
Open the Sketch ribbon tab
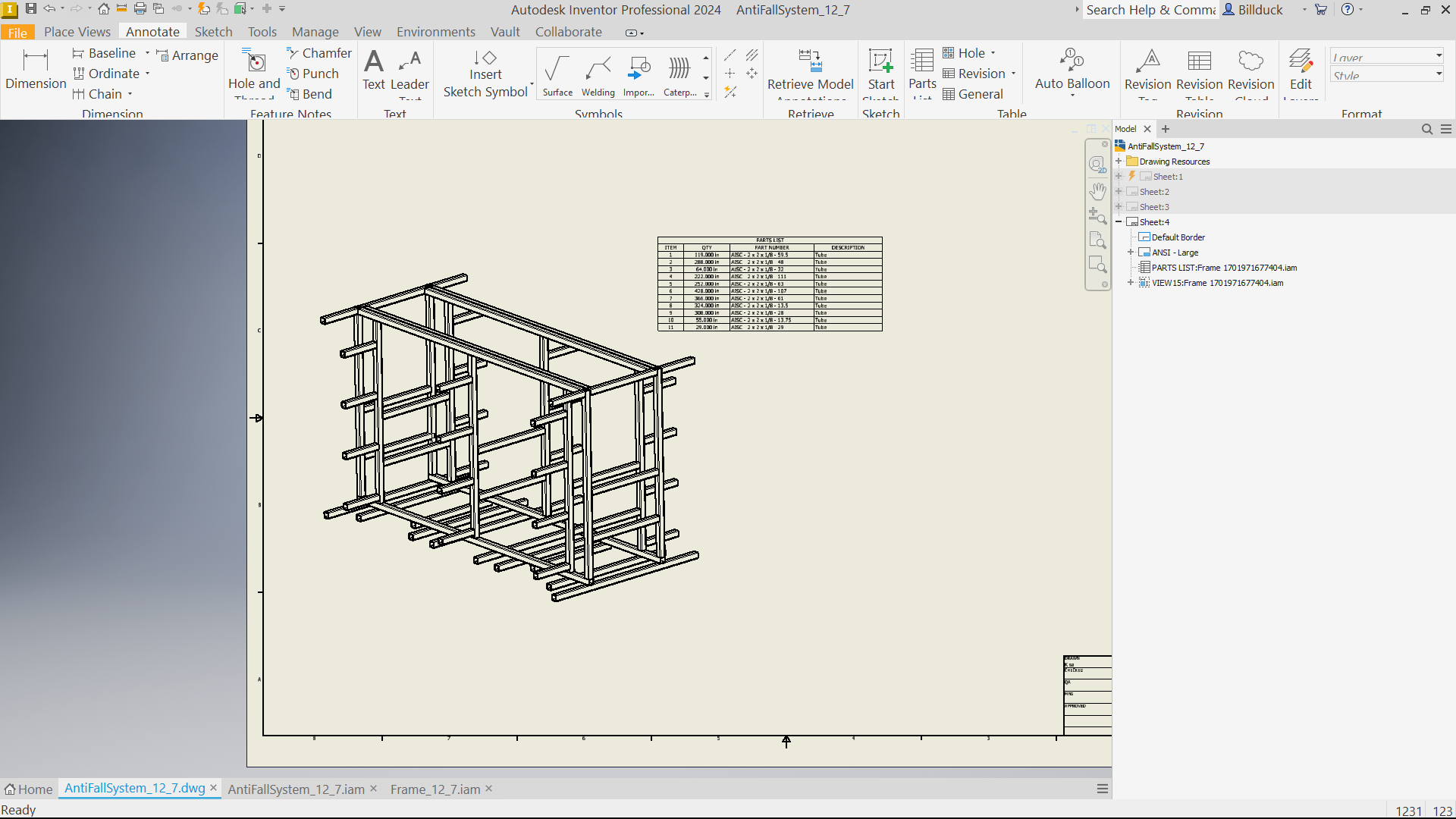pyautogui.click(x=213, y=32)
